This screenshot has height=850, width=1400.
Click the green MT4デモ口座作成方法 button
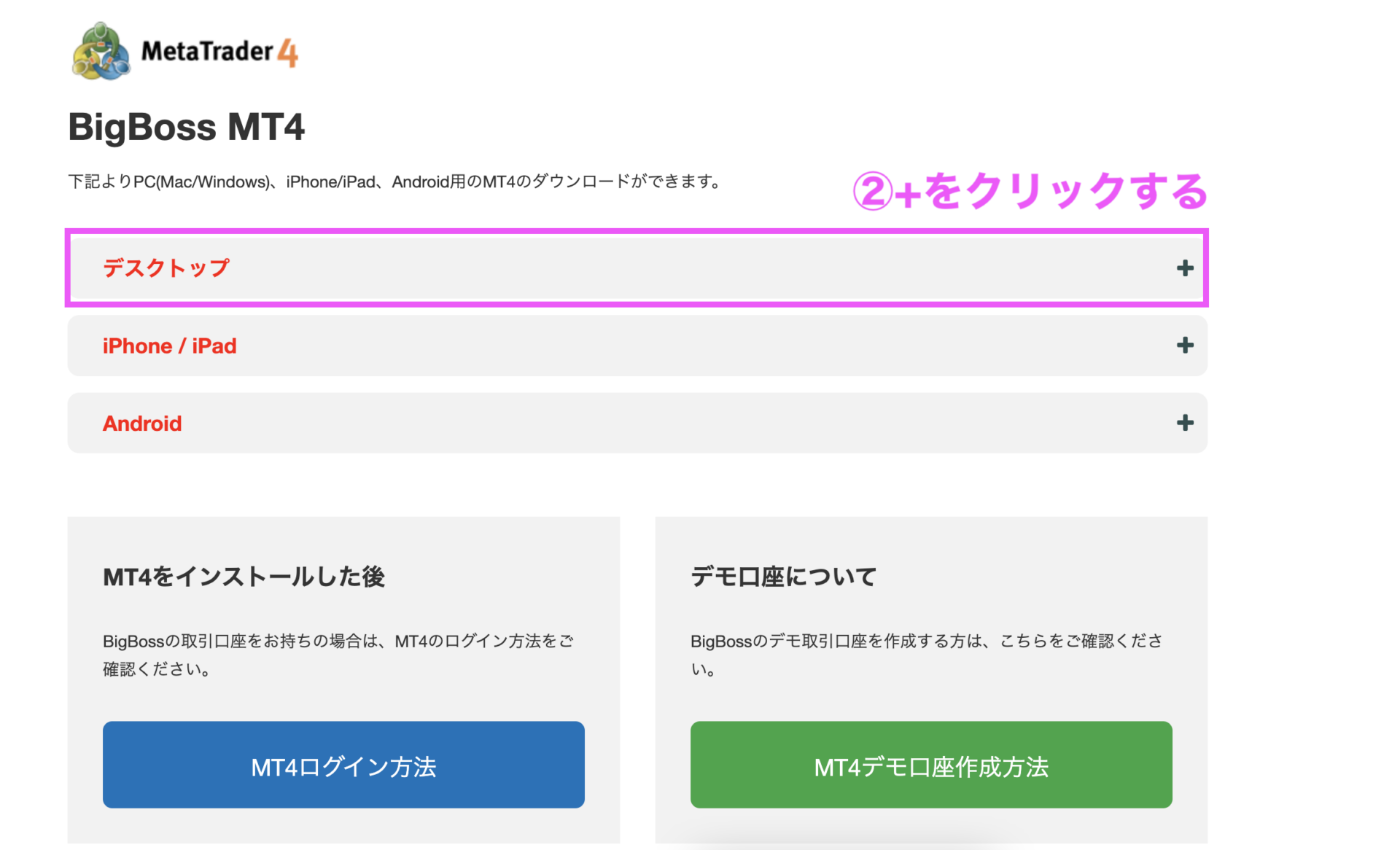tap(931, 765)
